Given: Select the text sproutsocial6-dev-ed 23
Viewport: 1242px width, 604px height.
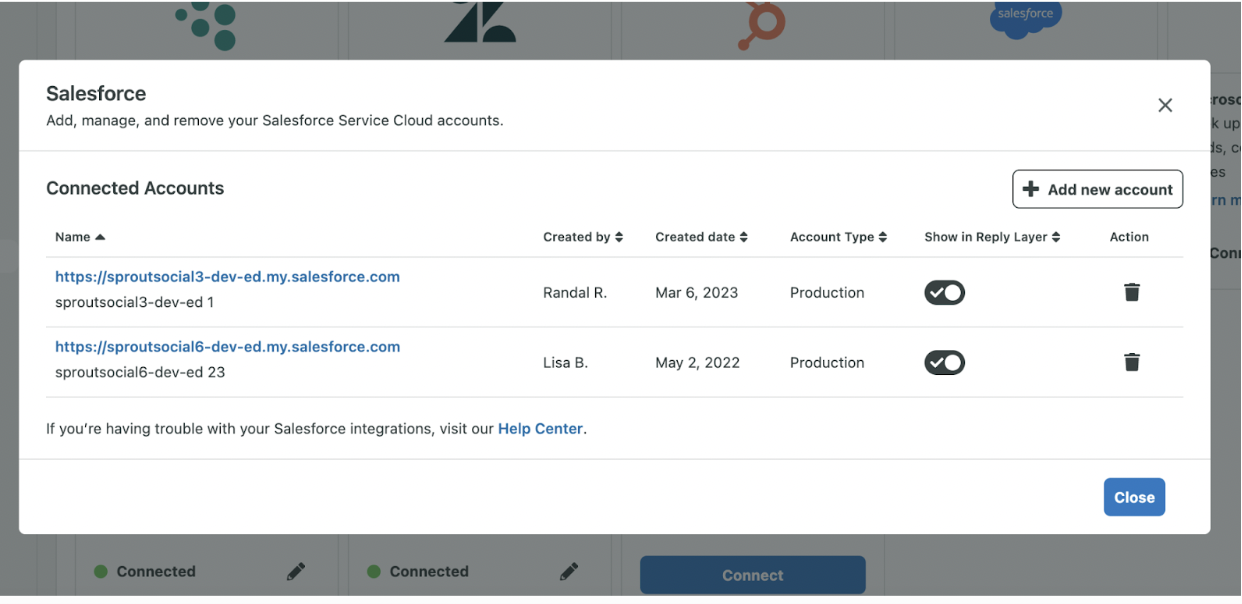Looking at the screenshot, I should point(140,372).
